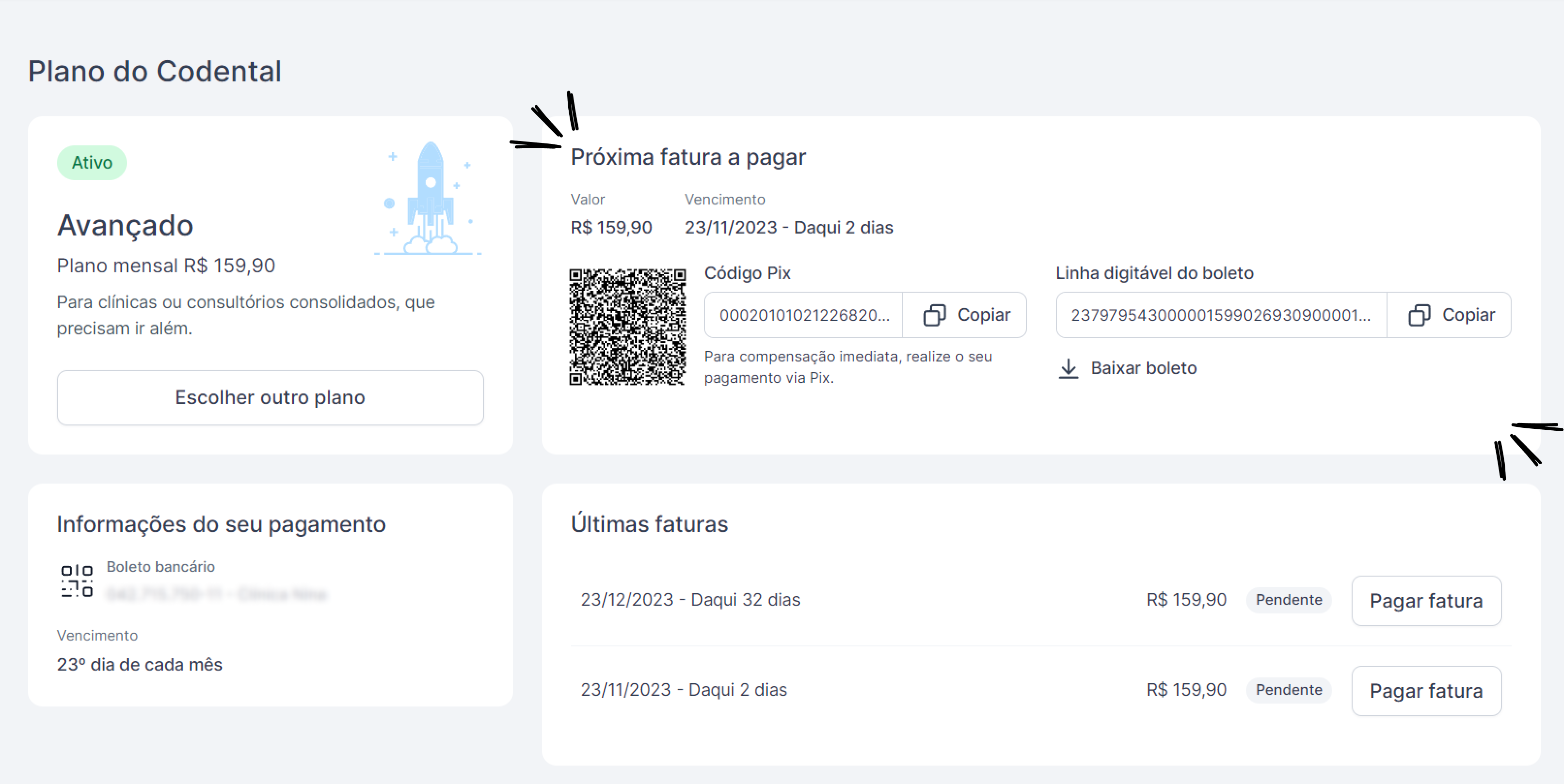
Task: Click the Pix code text field
Action: pos(803,315)
